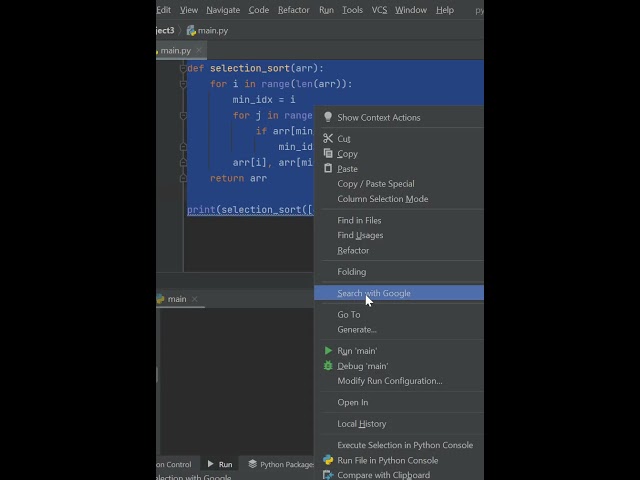
Task: Open Refactor submenu in context menu
Action: coord(399,250)
